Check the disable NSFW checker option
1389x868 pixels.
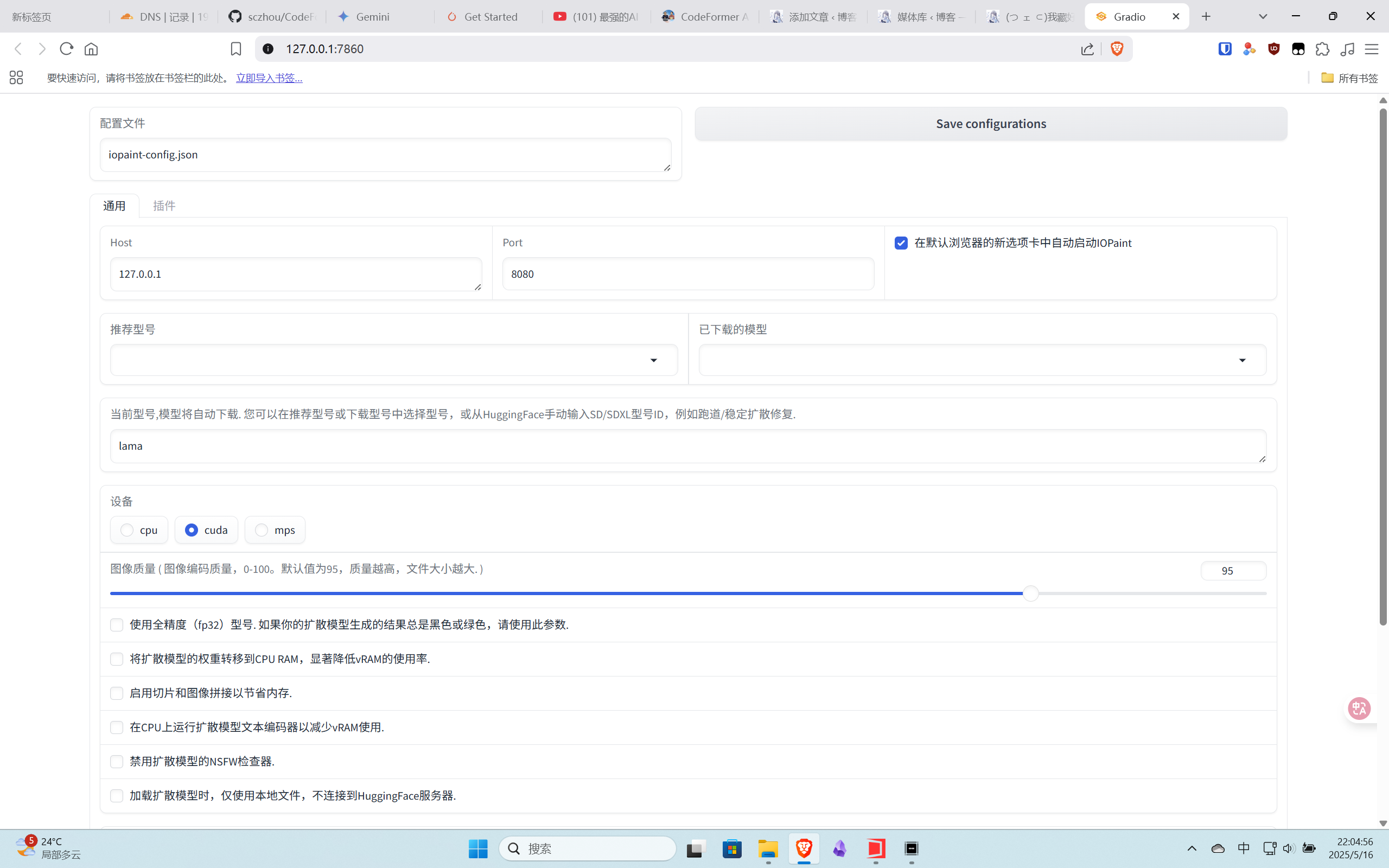point(117,761)
